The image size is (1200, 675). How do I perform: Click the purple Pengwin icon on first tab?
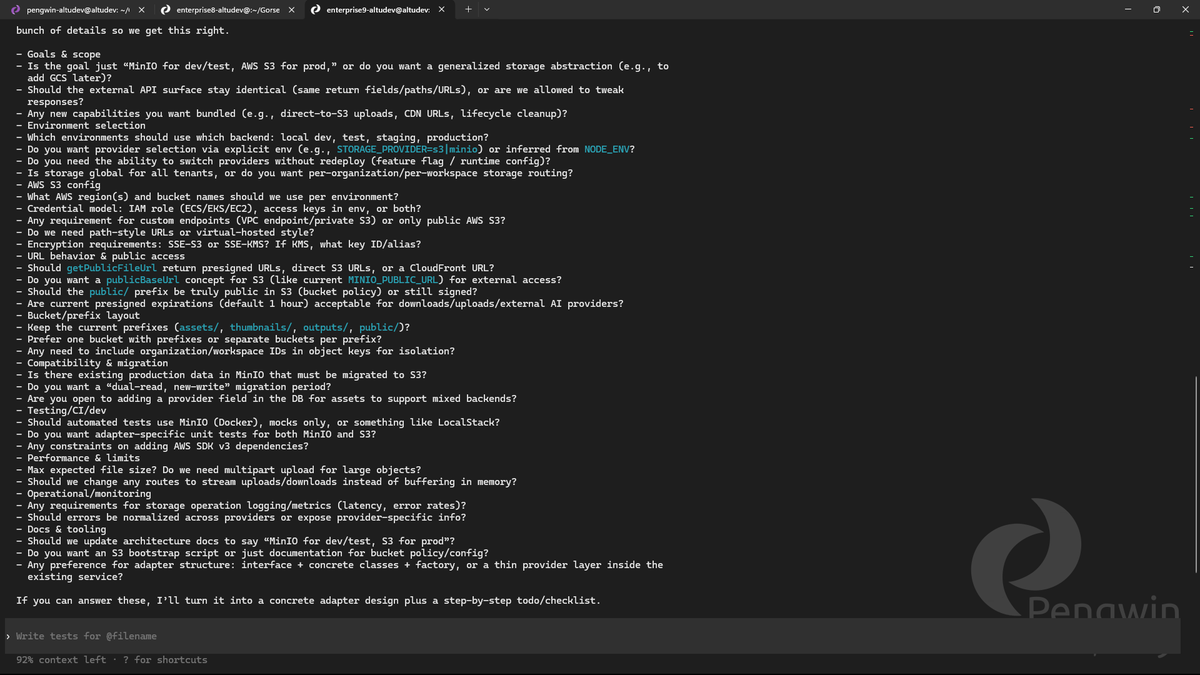pos(16,9)
